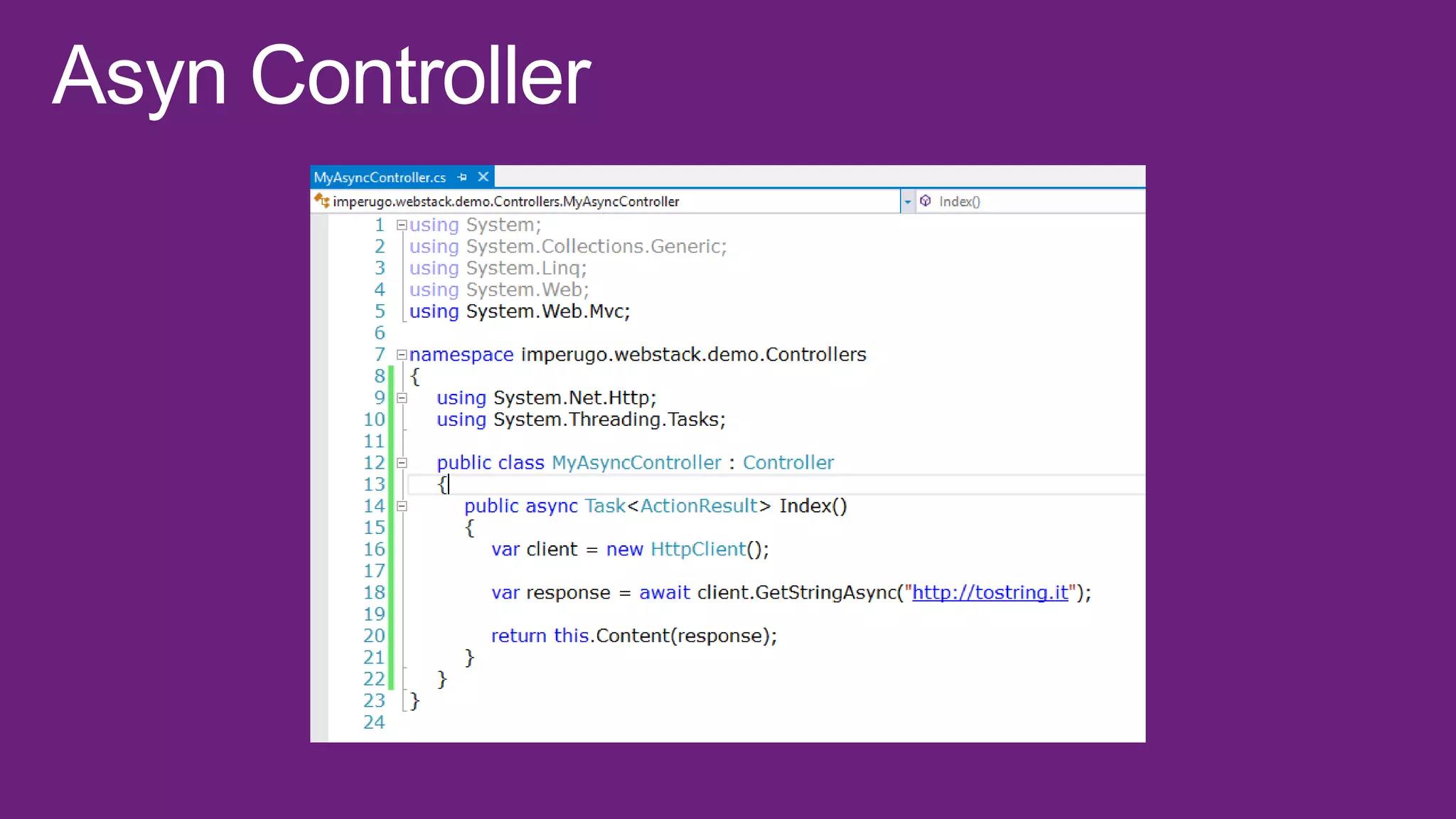Click the ActionResult type in the method signature
The width and height of the screenshot is (1456, 819).
point(698,506)
